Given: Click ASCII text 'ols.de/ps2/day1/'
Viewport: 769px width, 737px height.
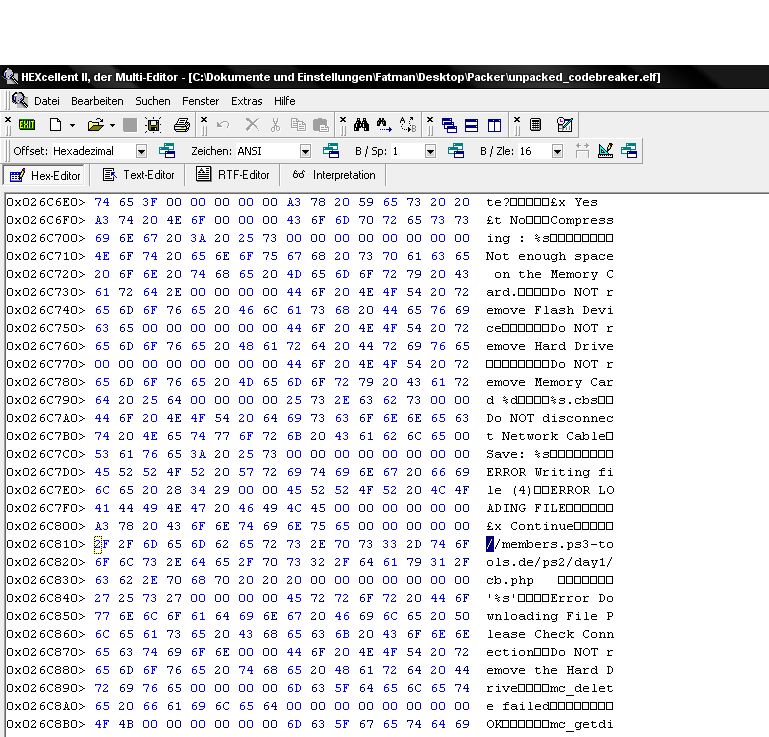Looking at the screenshot, I should (549, 562).
